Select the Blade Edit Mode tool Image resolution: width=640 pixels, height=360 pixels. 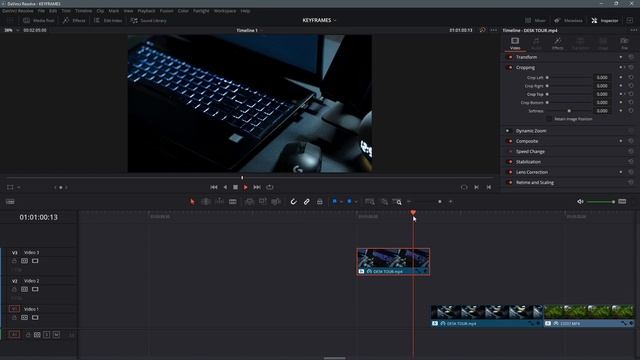point(233,202)
